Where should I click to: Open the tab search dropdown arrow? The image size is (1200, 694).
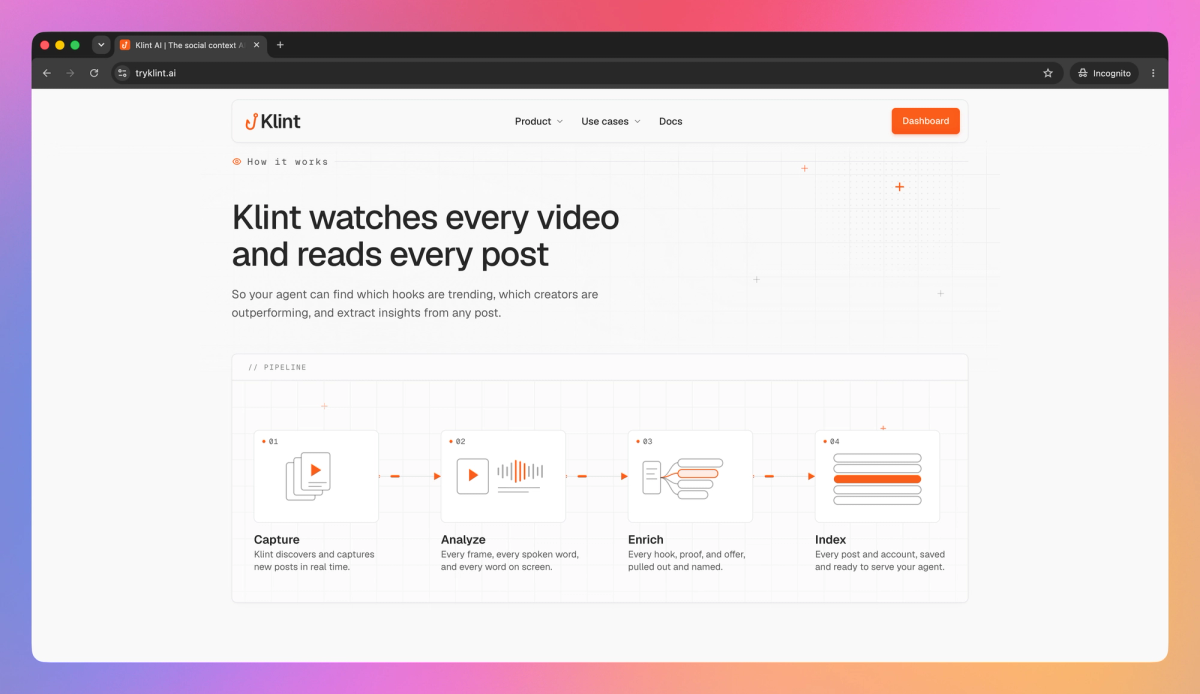(x=101, y=45)
